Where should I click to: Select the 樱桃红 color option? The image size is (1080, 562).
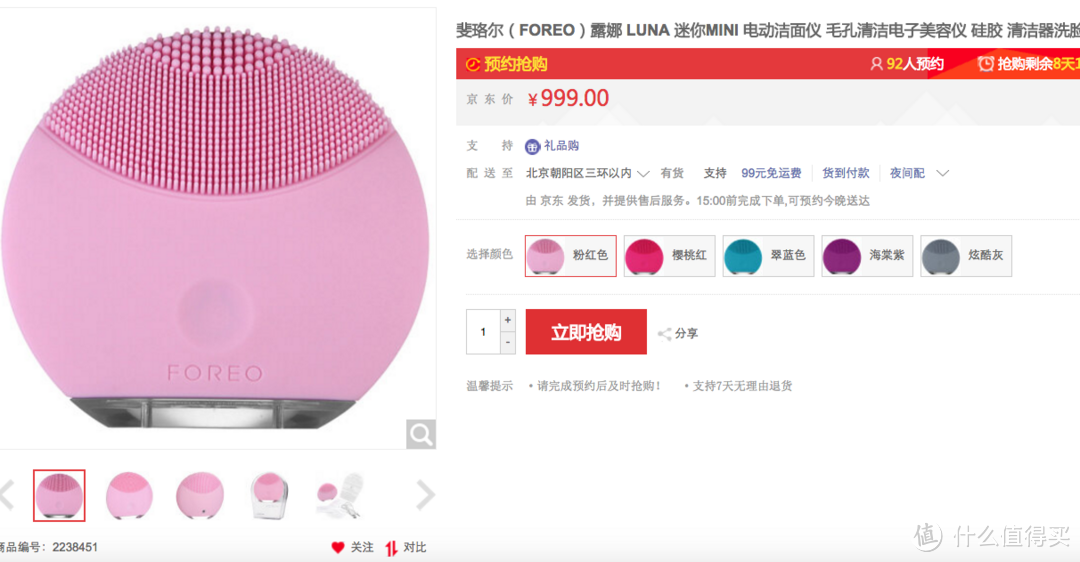[669, 256]
